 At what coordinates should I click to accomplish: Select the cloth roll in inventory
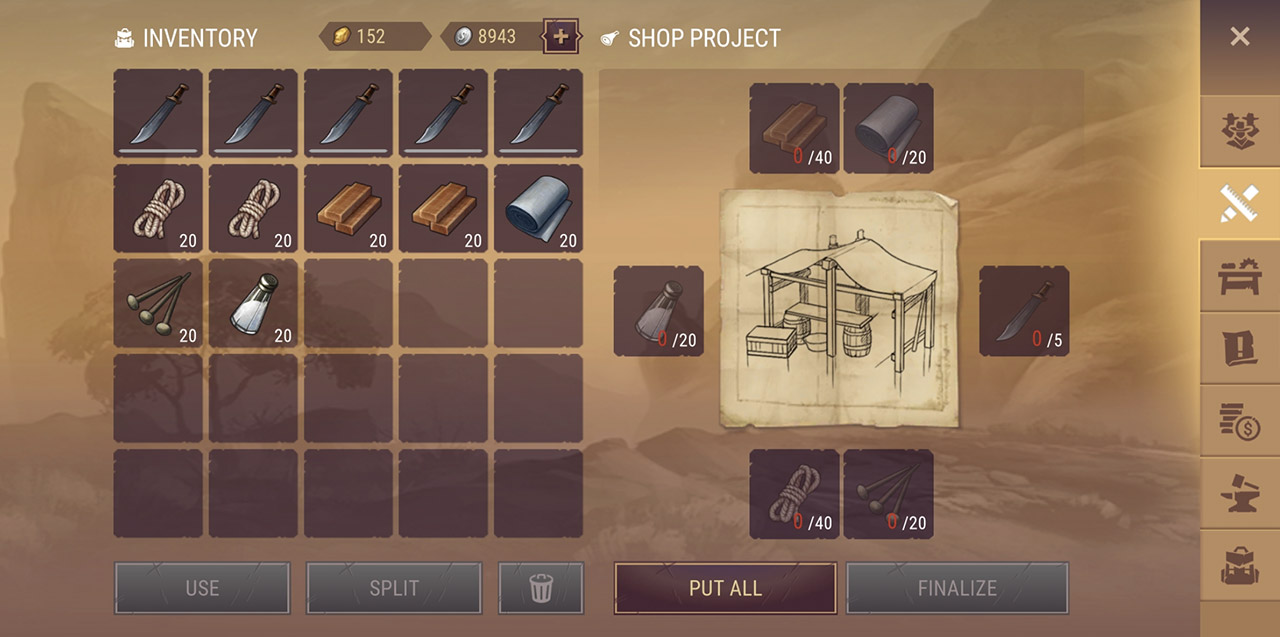click(x=538, y=208)
